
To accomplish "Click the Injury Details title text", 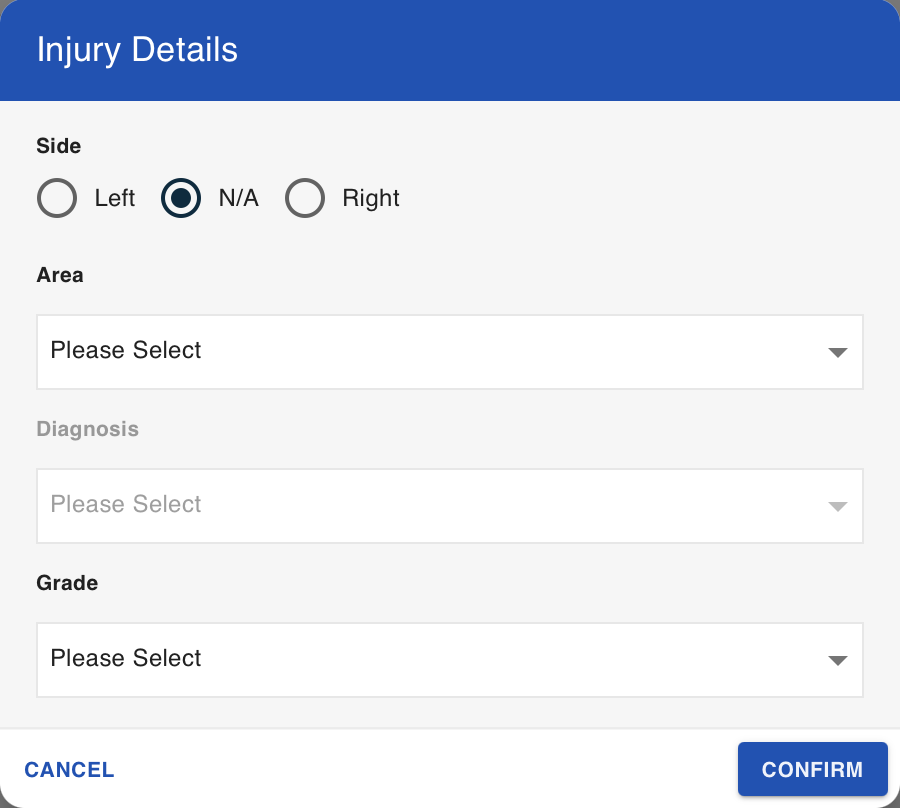I will click(x=137, y=50).
